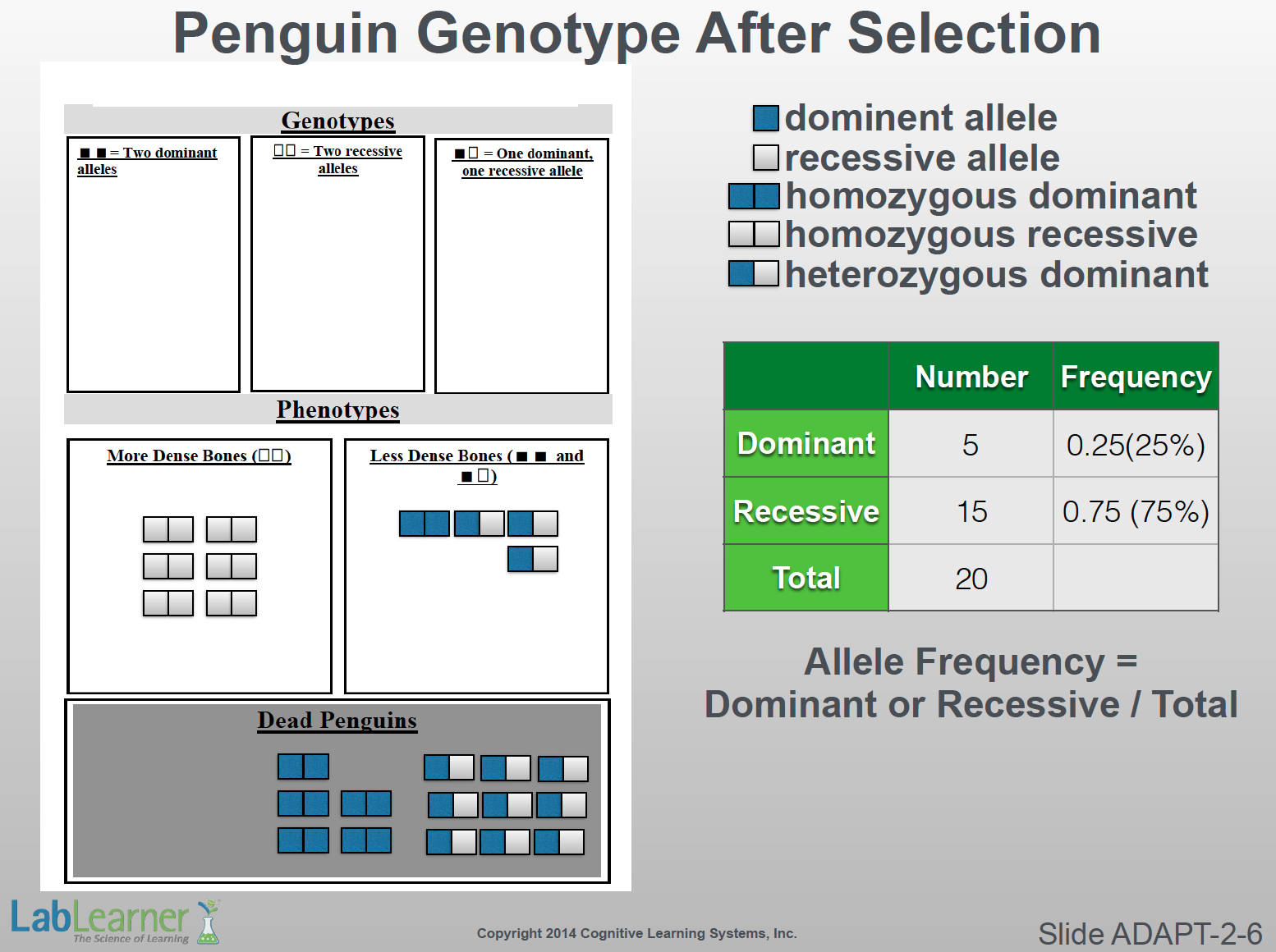The height and width of the screenshot is (952, 1276).
Task: Click the heterozygous dominant legend icon
Action: click(x=754, y=273)
